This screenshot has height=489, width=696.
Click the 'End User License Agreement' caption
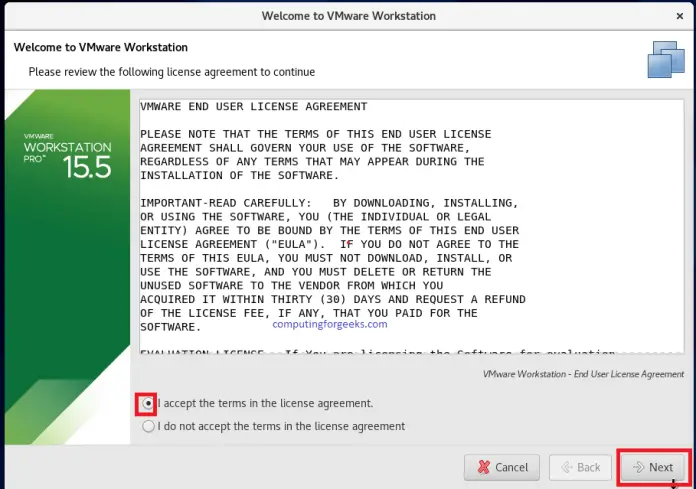(x=583, y=374)
